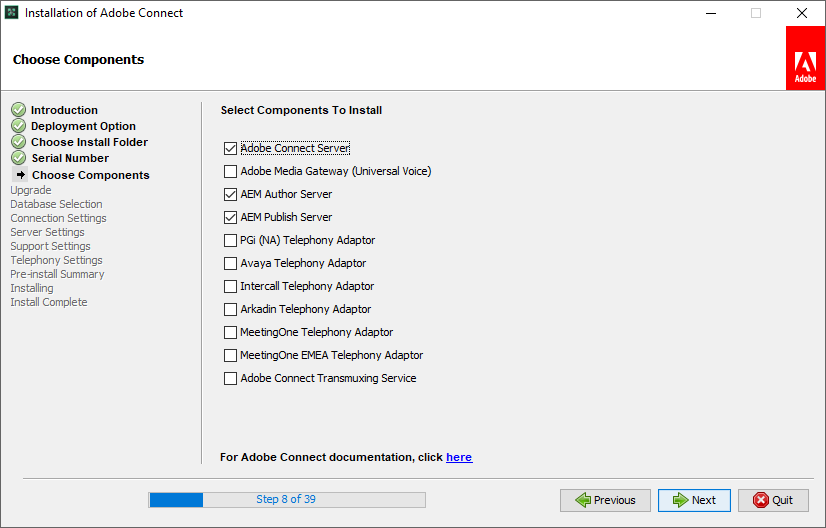Image resolution: width=826 pixels, height=528 pixels.
Task: Toggle the AEM Publish Server checkbox
Action: pyautogui.click(x=230, y=217)
